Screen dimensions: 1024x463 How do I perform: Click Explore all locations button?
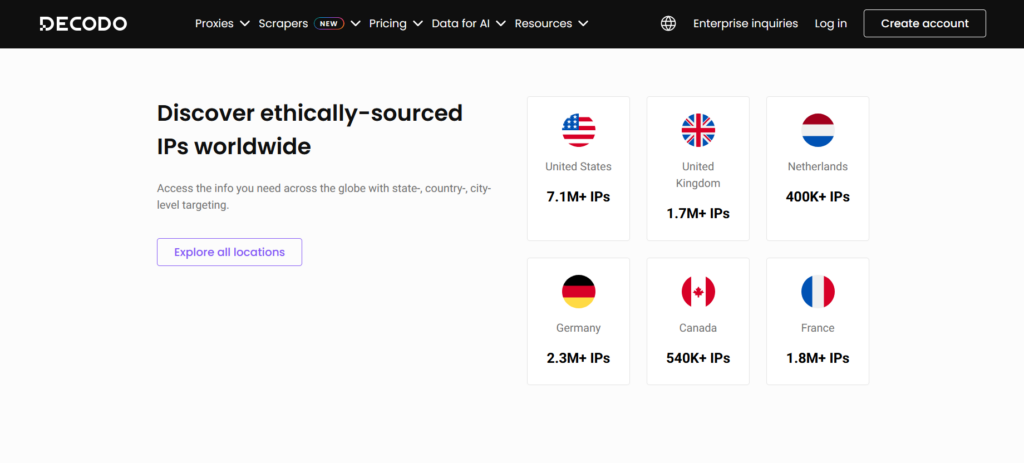229,252
